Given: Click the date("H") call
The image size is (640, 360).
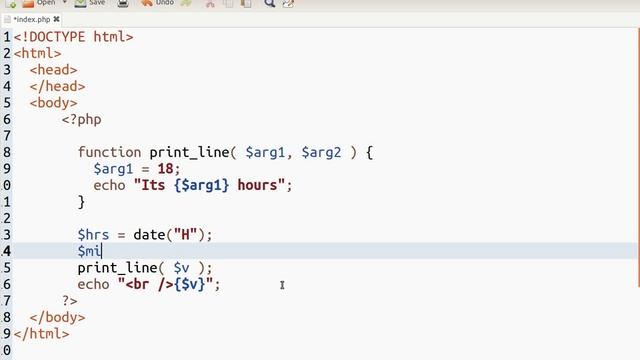Looking at the screenshot, I should tap(169, 235).
